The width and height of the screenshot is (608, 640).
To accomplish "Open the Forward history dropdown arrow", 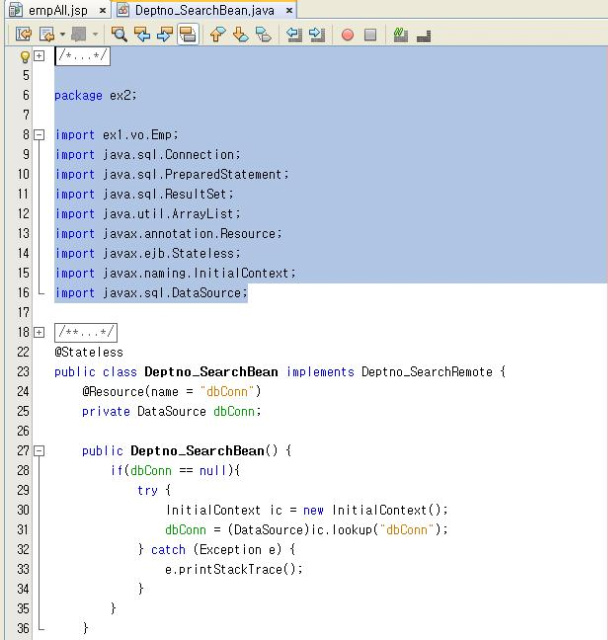I will [x=95, y=35].
